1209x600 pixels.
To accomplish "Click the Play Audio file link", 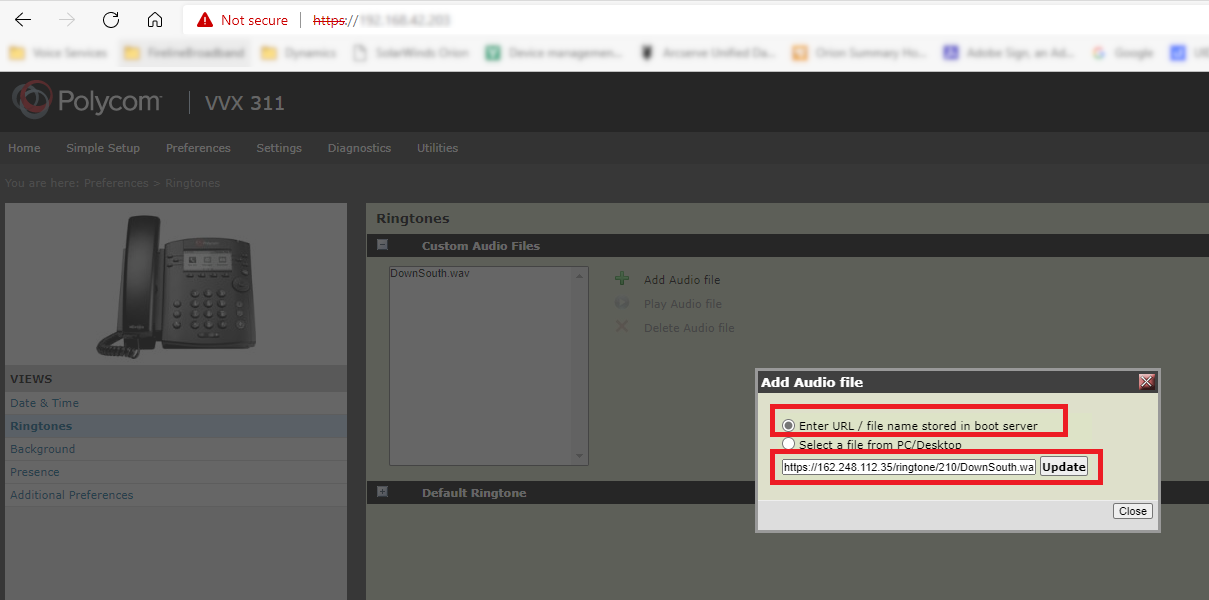I will (x=683, y=304).
